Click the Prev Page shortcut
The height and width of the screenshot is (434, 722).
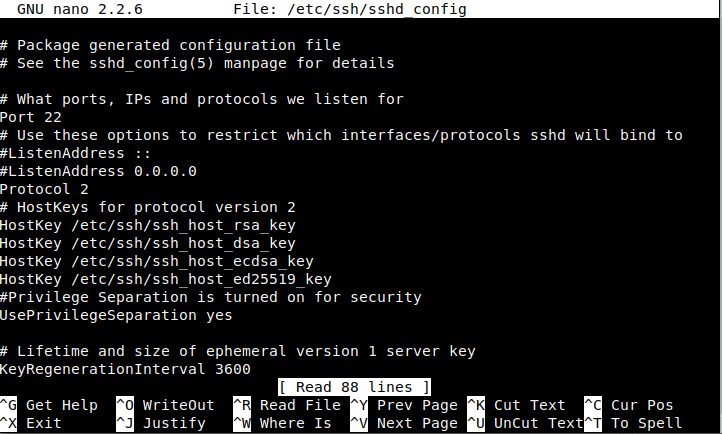click(x=416, y=405)
